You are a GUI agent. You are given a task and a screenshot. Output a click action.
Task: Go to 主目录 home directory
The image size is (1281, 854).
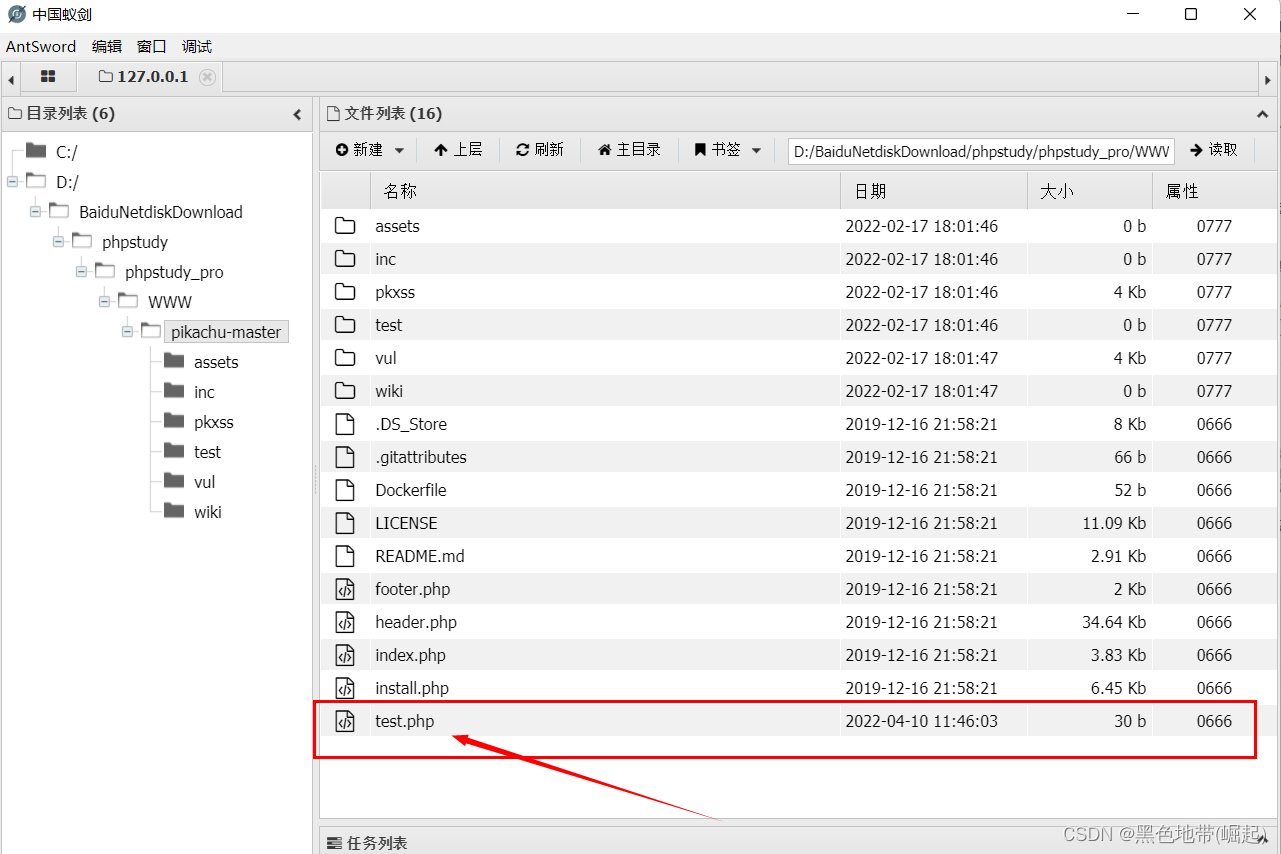[x=629, y=150]
